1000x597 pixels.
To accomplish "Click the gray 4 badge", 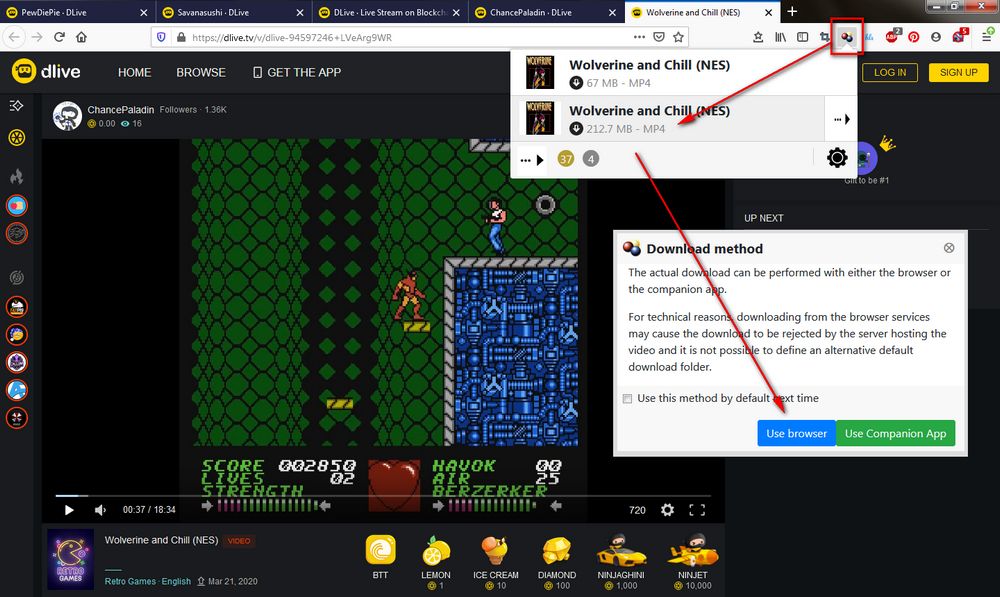I will point(591,159).
